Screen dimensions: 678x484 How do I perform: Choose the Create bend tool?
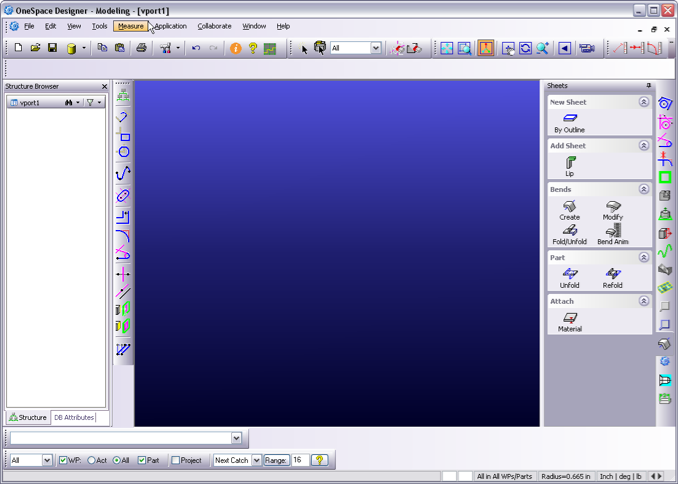pyautogui.click(x=569, y=210)
